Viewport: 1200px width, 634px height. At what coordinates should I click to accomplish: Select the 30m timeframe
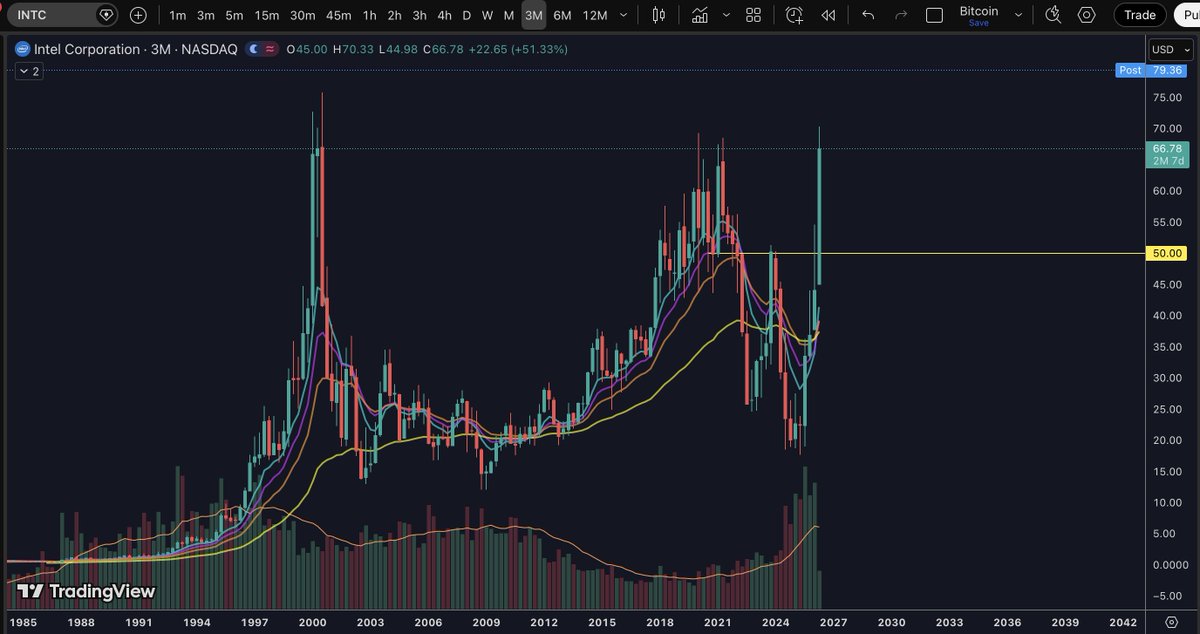pos(303,15)
